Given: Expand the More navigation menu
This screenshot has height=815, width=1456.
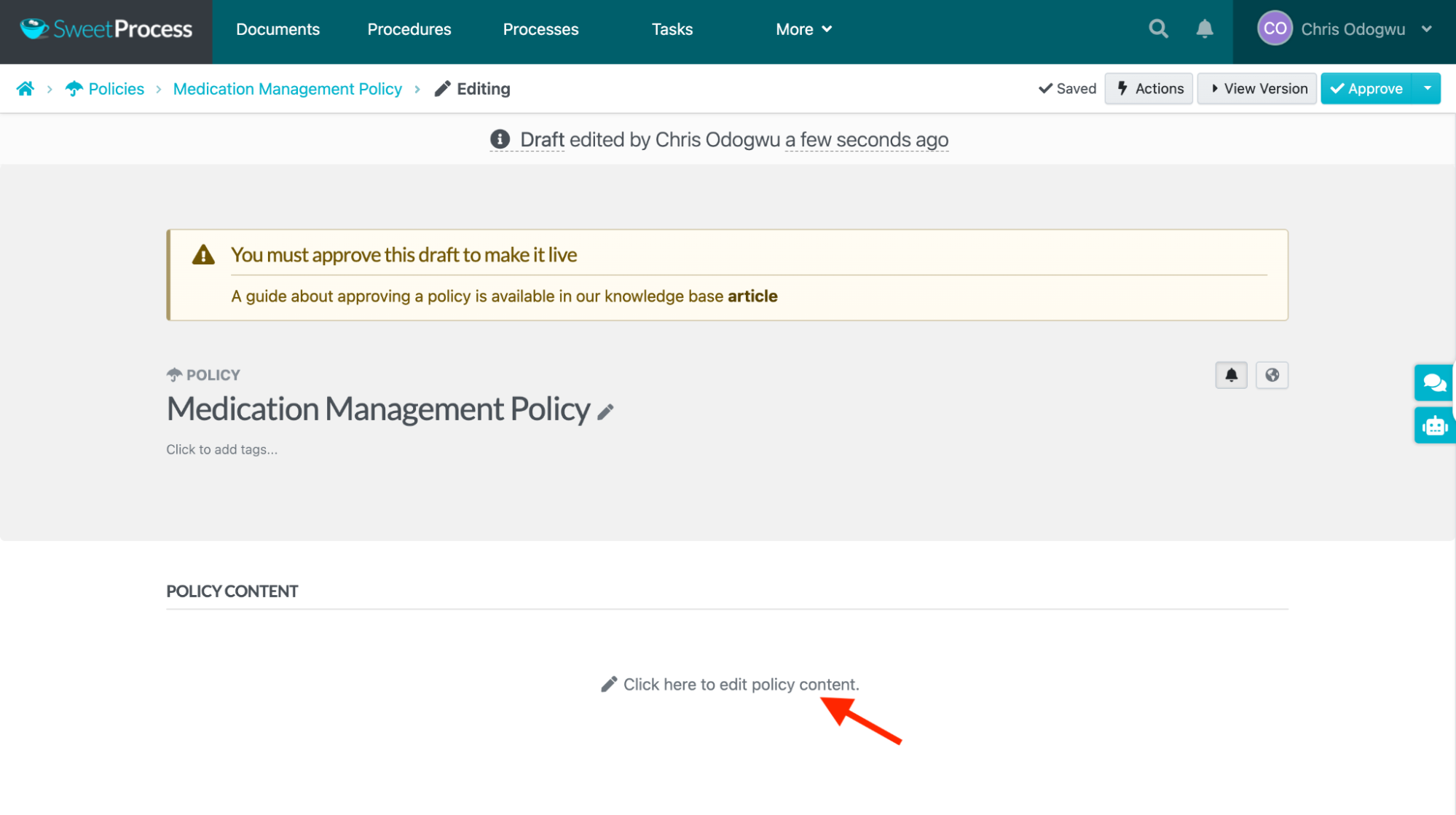Looking at the screenshot, I should point(803,29).
